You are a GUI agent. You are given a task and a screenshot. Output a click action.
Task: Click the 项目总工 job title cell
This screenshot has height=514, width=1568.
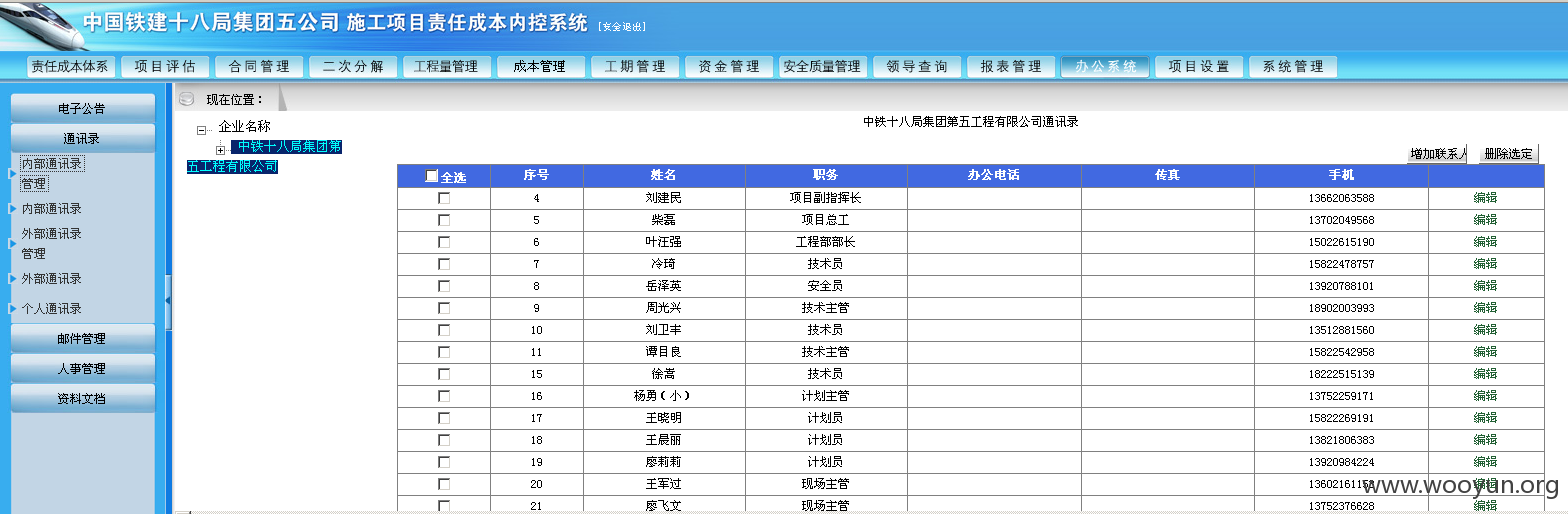(x=826, y=220)
